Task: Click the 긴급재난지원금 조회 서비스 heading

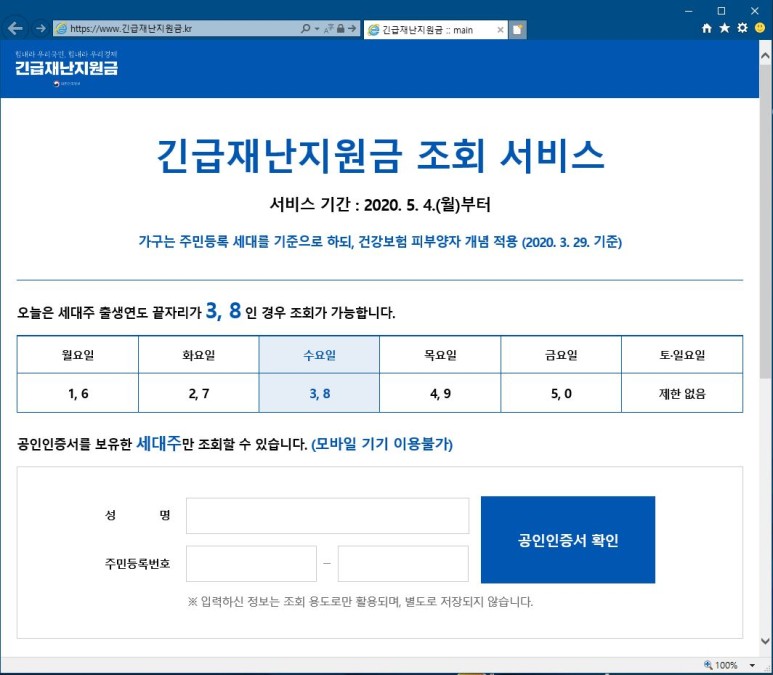Action: pos(380,156)
